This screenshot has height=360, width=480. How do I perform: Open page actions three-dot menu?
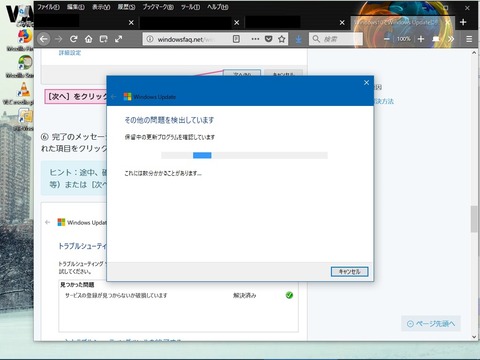click(x=255, y=39)
